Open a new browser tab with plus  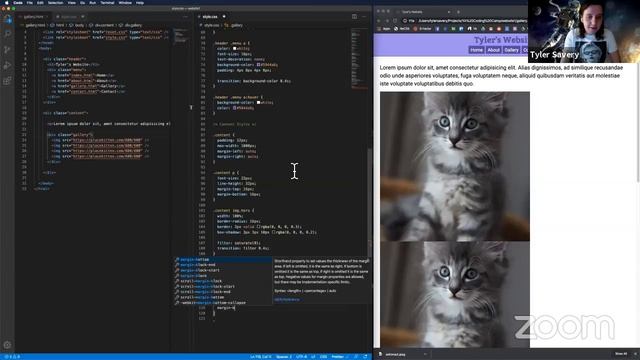coord(458,12)
